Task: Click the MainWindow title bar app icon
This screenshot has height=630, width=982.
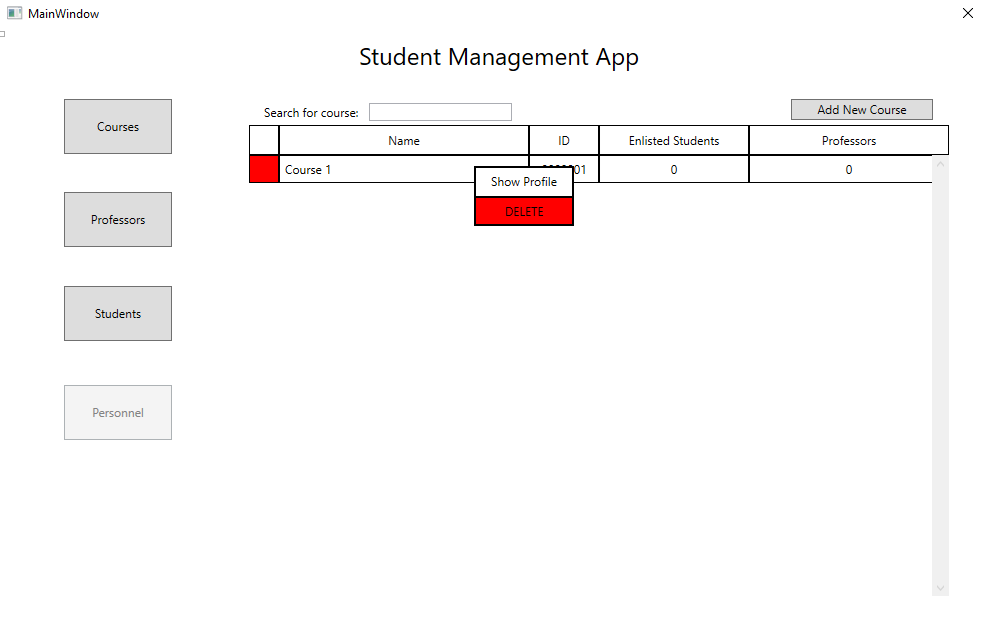Action: pyautogui.click(x=14, y=14)
